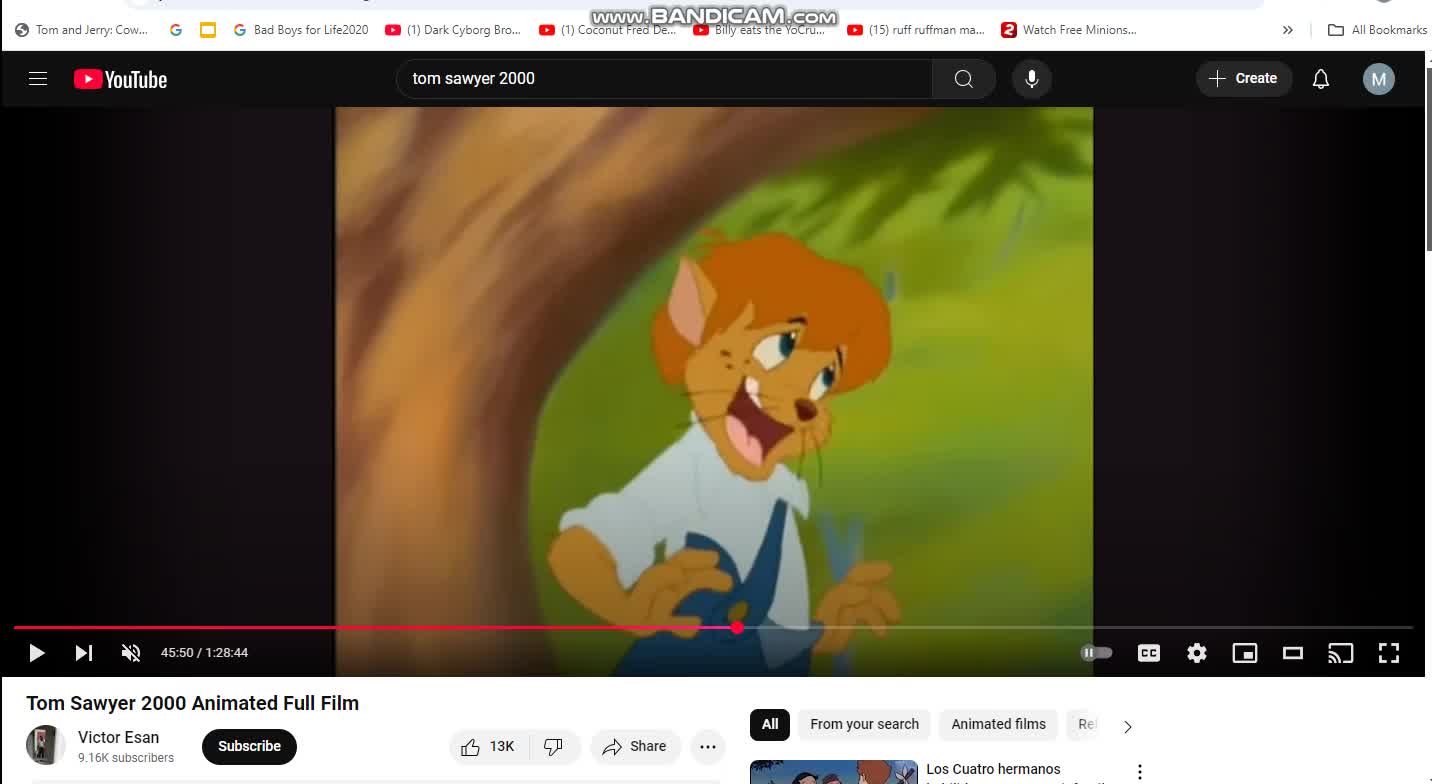Turn on closed captions
The image size is (1432, 784).
(1149, 653)
